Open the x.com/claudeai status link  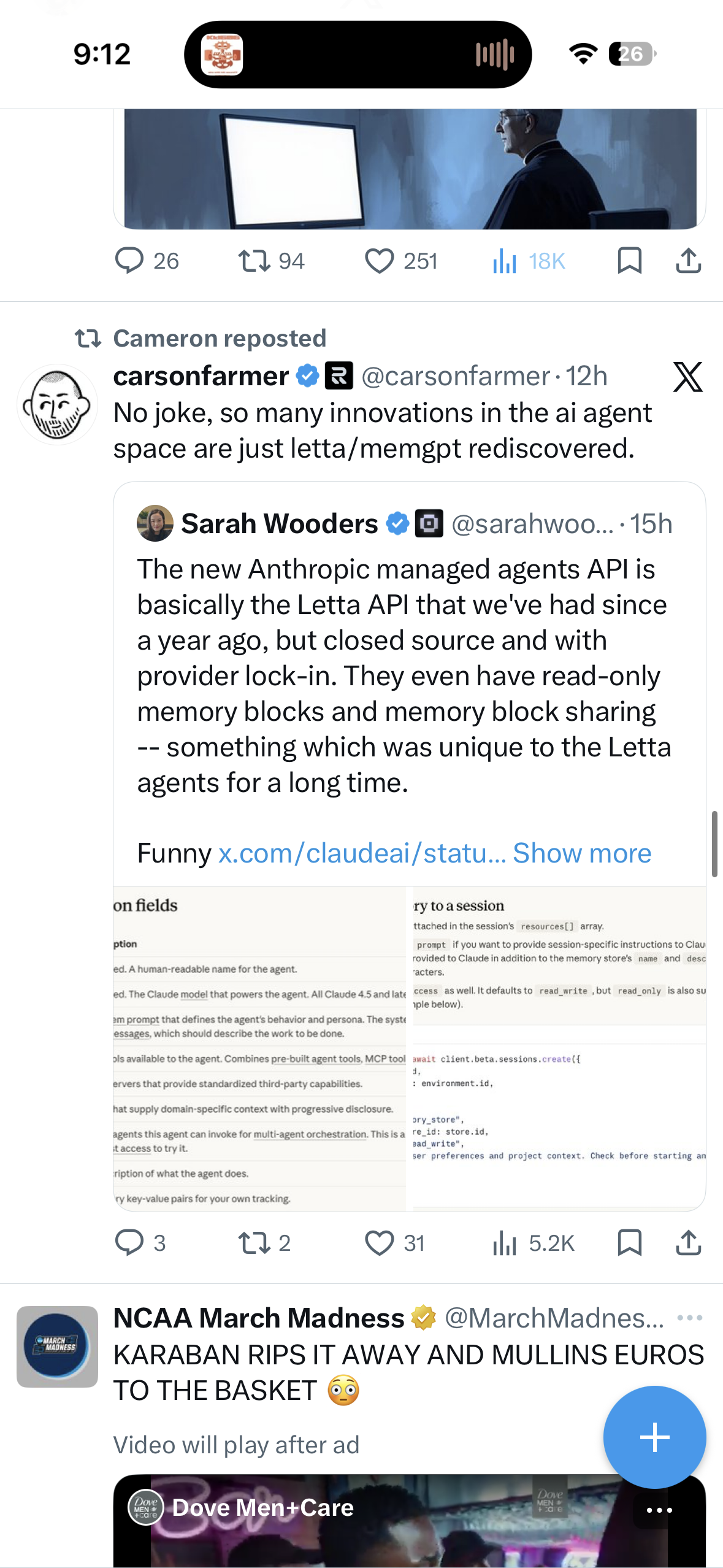(362, 853)
